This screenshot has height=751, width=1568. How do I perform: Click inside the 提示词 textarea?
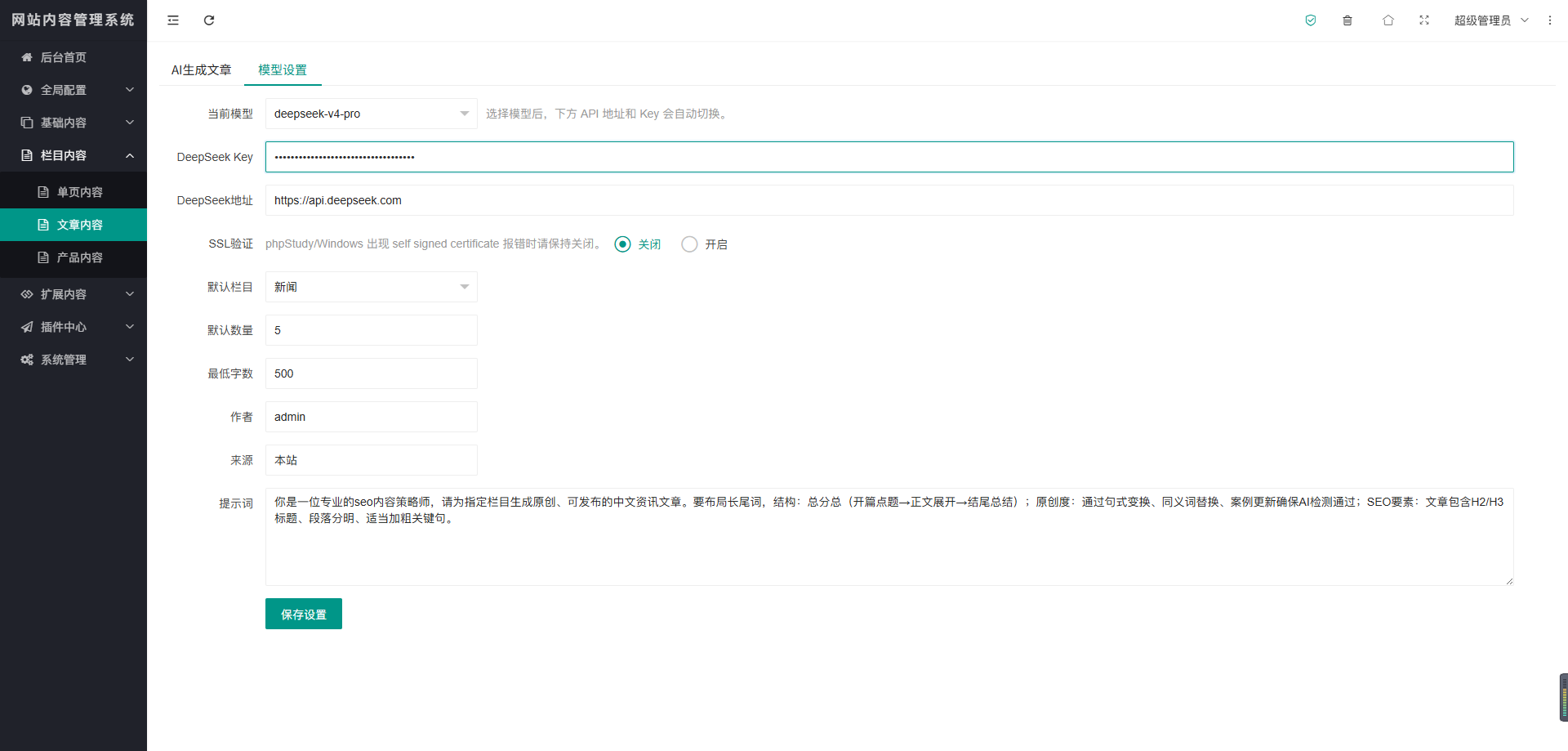coord(889,537)
